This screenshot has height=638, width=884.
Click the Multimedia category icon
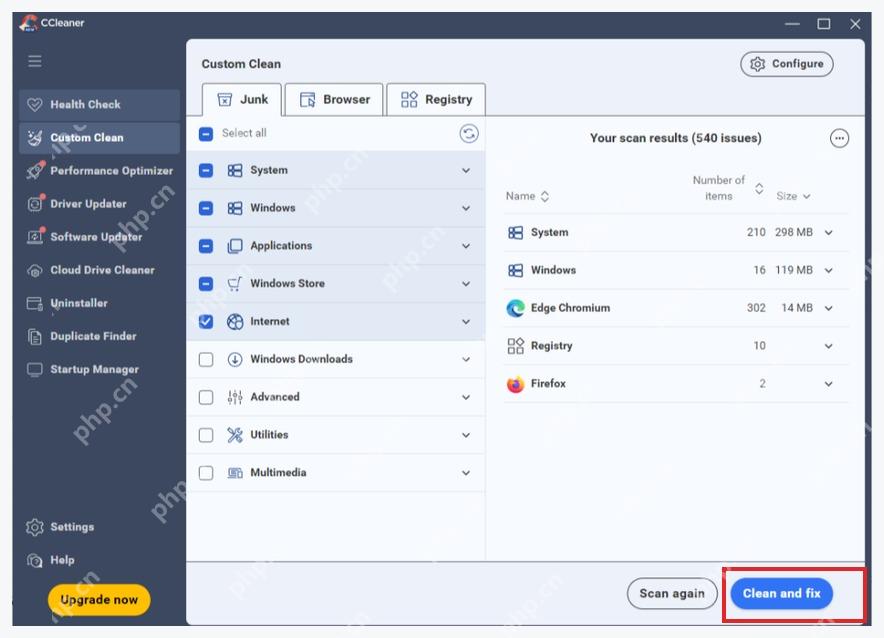[x=235, y=473]
